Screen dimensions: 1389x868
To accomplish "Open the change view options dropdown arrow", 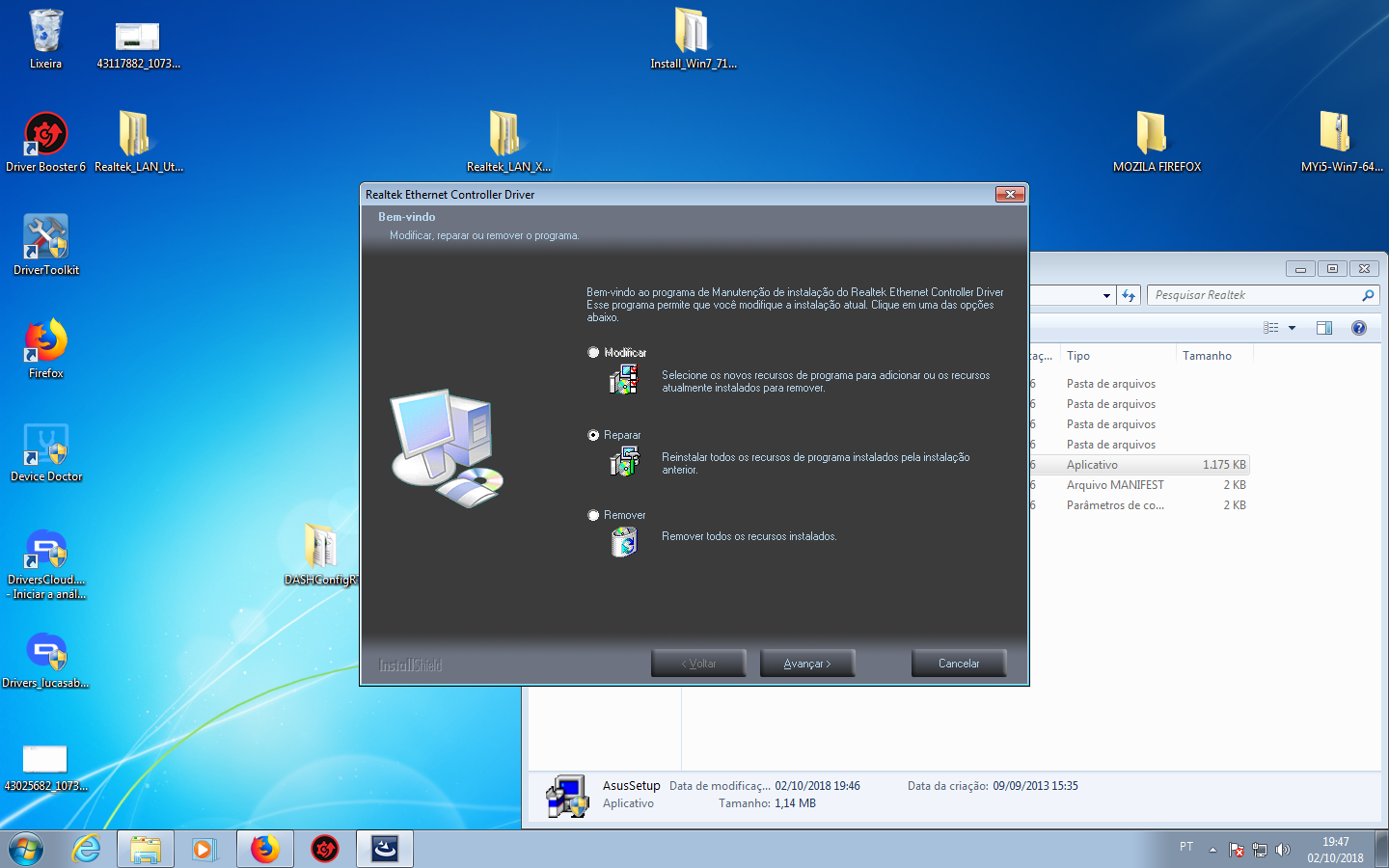I will [1293, 328].
